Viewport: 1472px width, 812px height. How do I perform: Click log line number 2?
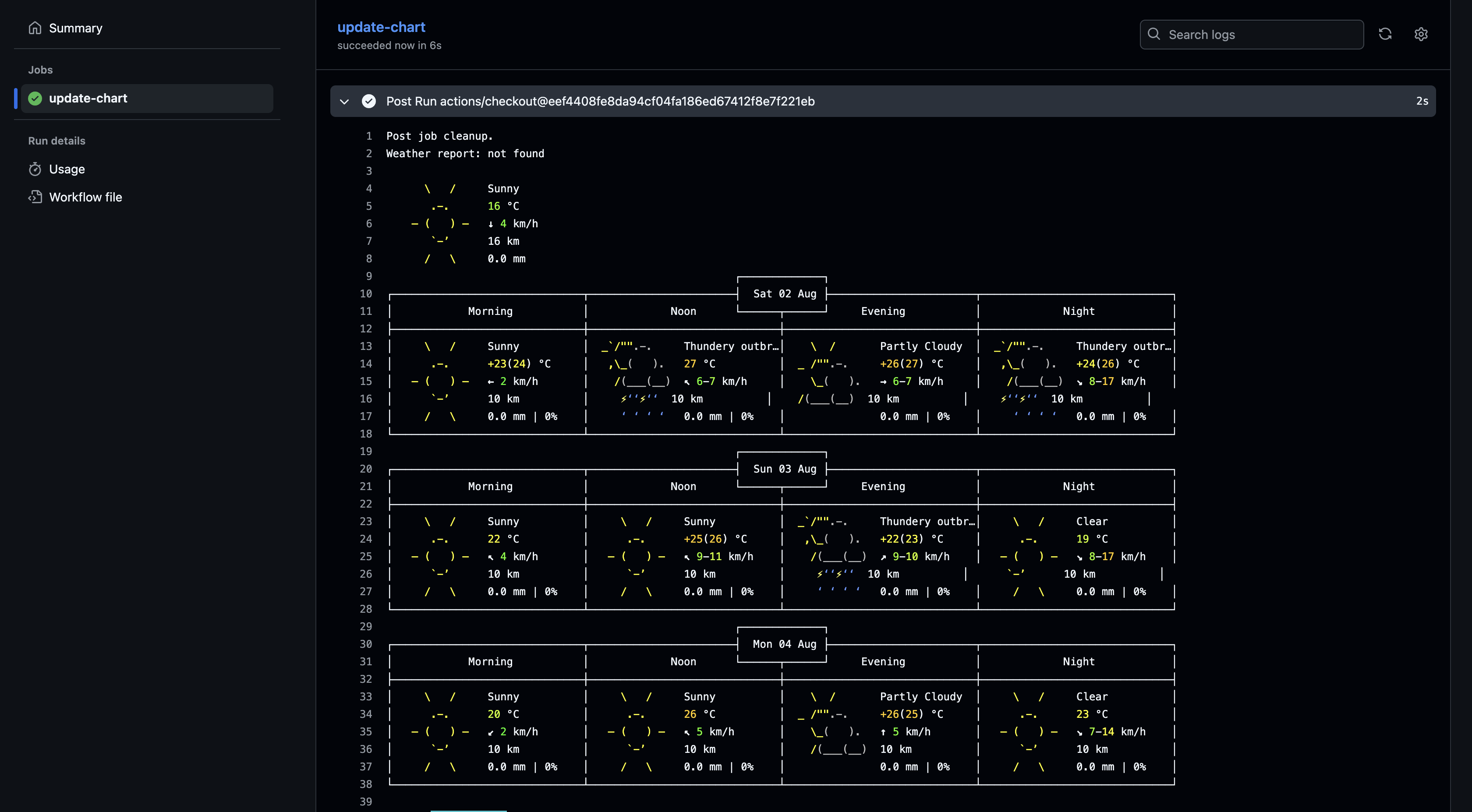pos(368,154)
